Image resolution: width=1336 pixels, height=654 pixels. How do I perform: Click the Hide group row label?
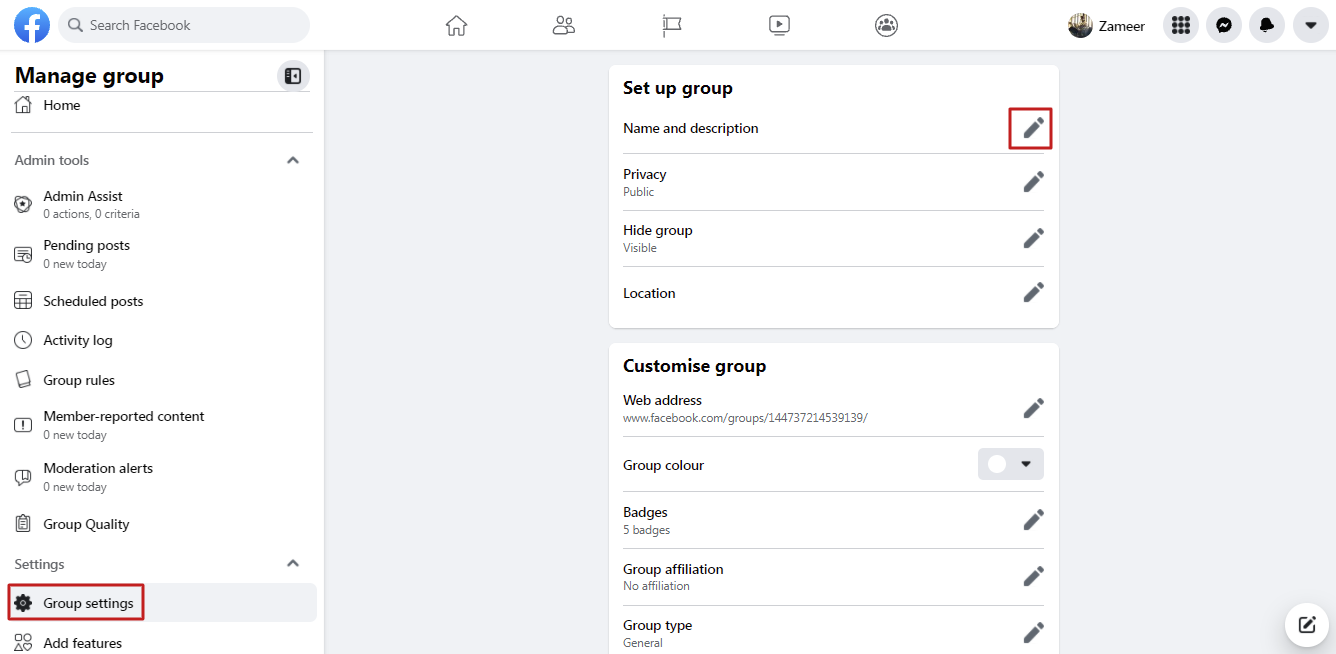point(658,230)
